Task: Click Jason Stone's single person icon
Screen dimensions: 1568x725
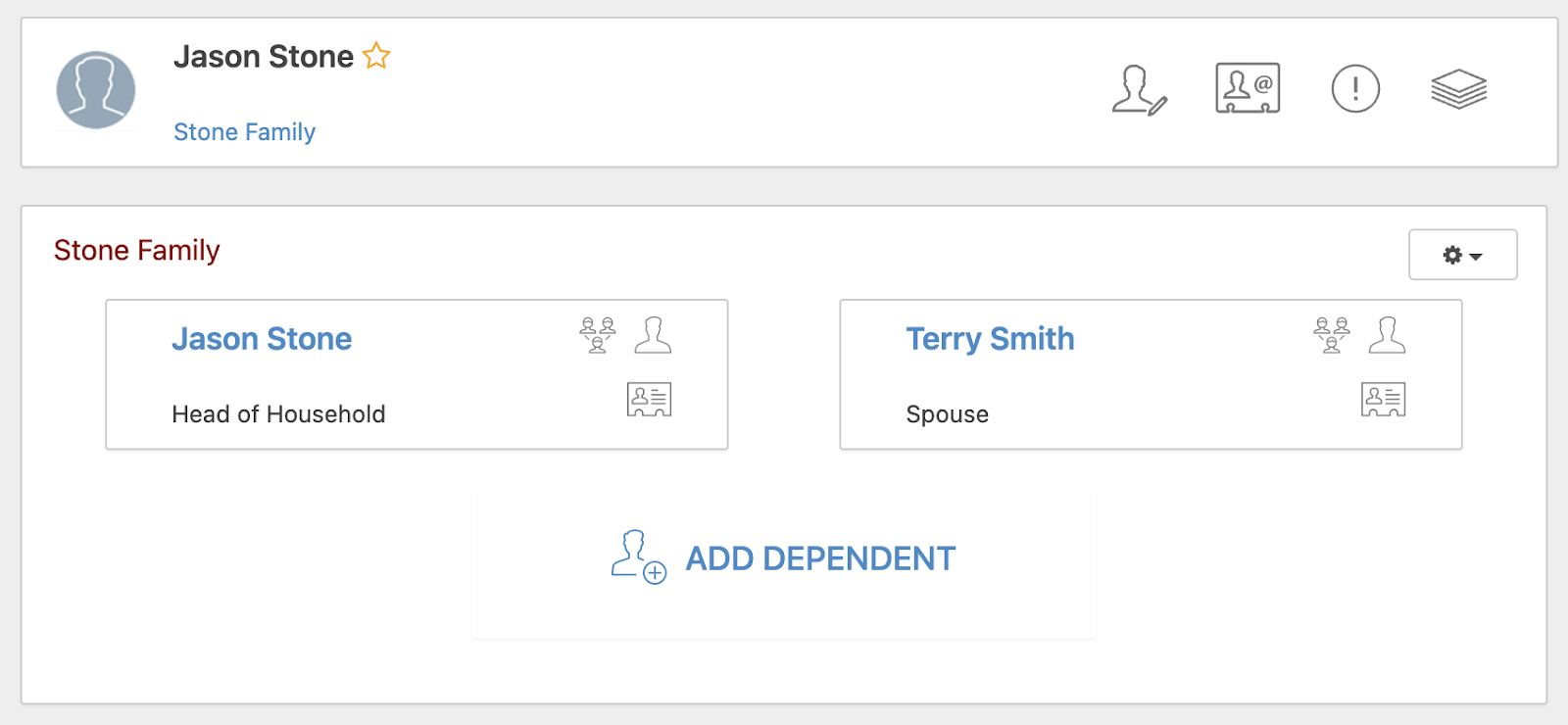Action: (x=653, y=335)
